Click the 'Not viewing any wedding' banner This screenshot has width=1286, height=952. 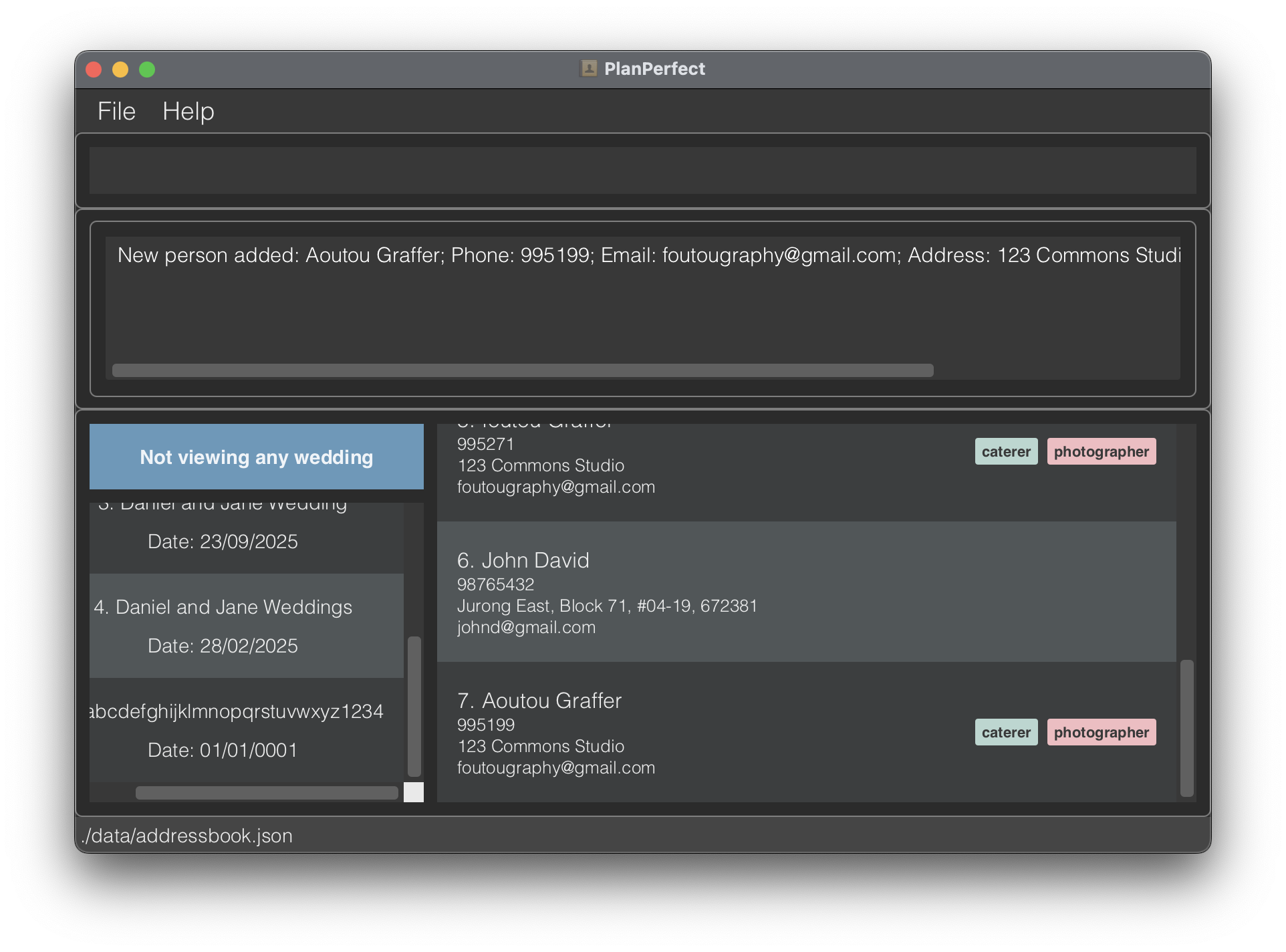[256, 457]
